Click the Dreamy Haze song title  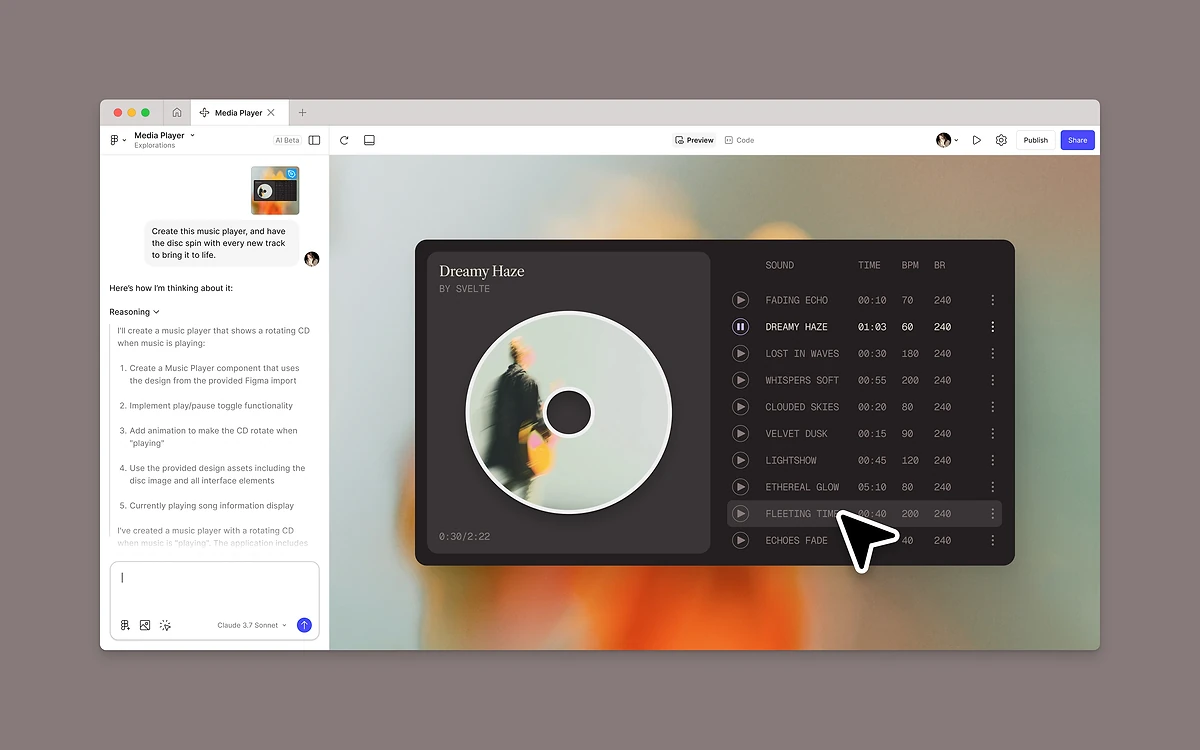482,271
